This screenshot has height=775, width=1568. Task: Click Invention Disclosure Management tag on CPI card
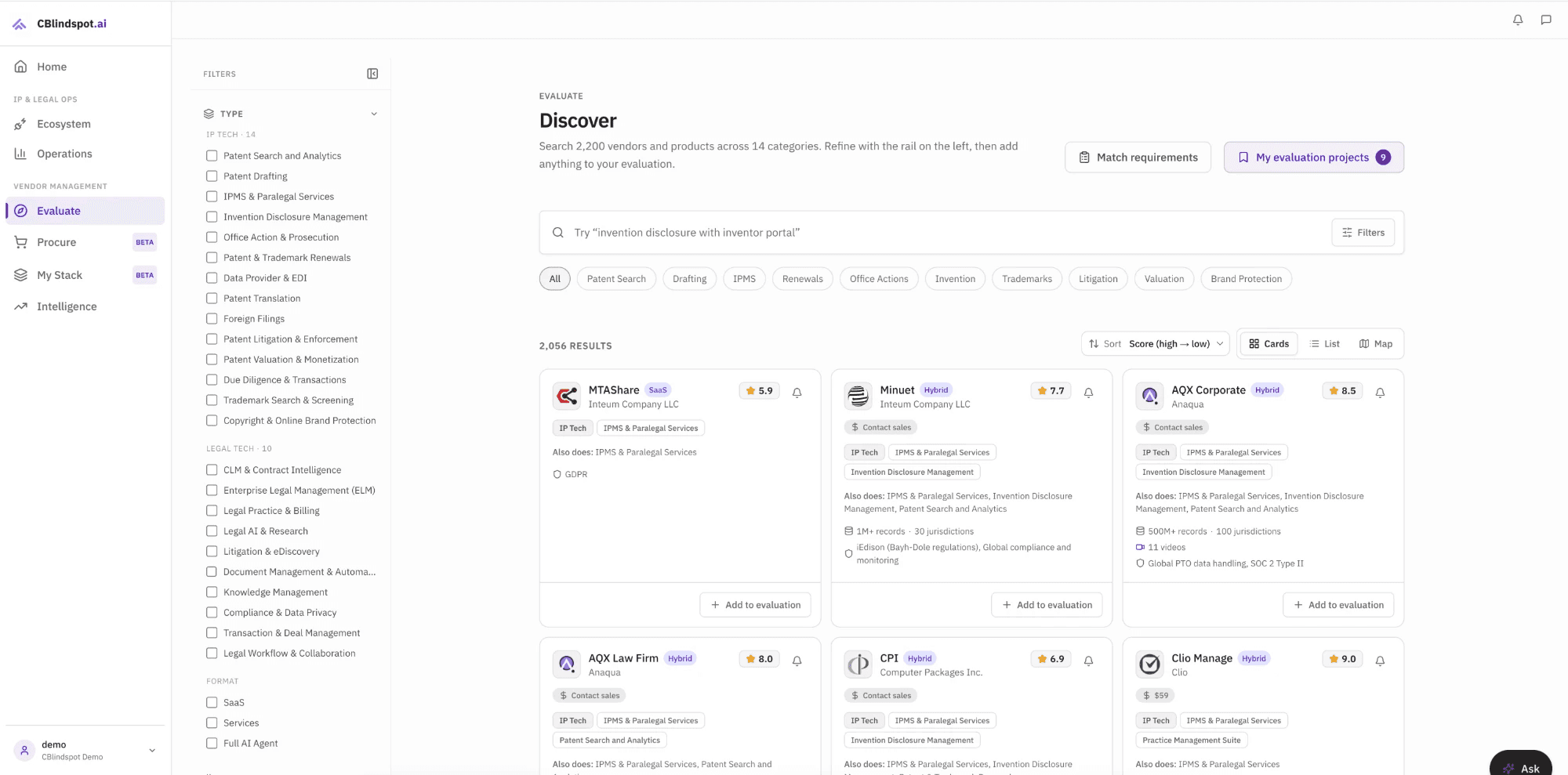pos(913,741)
